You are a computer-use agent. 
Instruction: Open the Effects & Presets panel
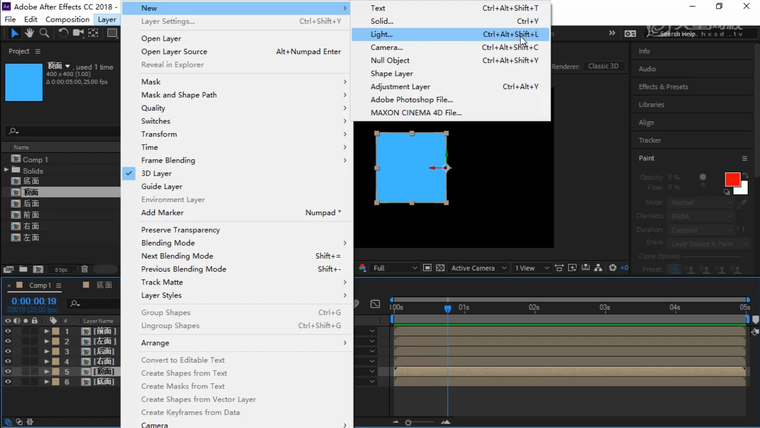click(x=662, y=87)
